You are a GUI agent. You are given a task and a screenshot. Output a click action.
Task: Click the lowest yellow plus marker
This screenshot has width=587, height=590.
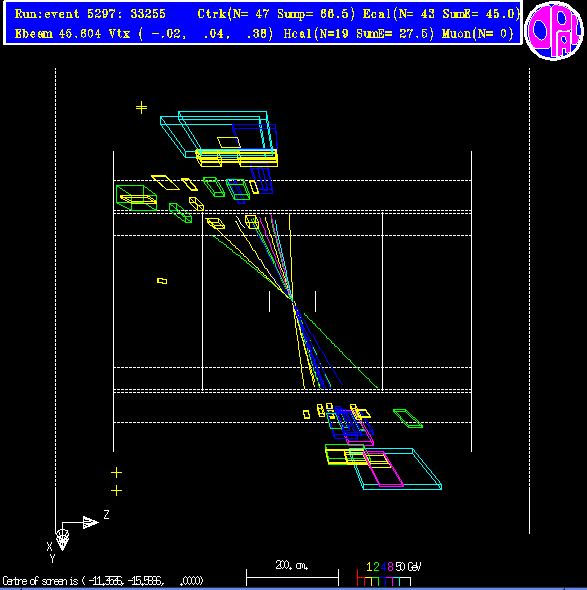pyautogui.click(x=117, y=491)
